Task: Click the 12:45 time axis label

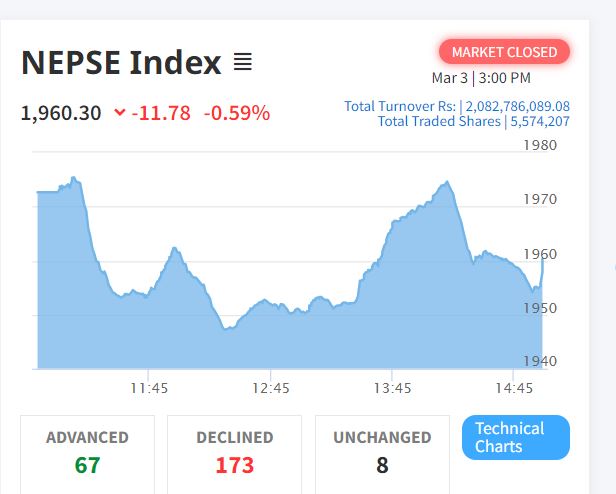Action: pyautogui.click(x=270, y=387)
